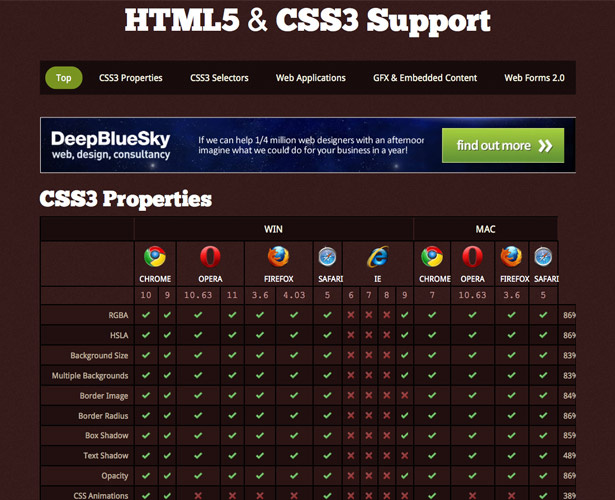The image size is (615, 500).
Task: Click Windows Opera version 10.63 cell
Action: (198, 295)
